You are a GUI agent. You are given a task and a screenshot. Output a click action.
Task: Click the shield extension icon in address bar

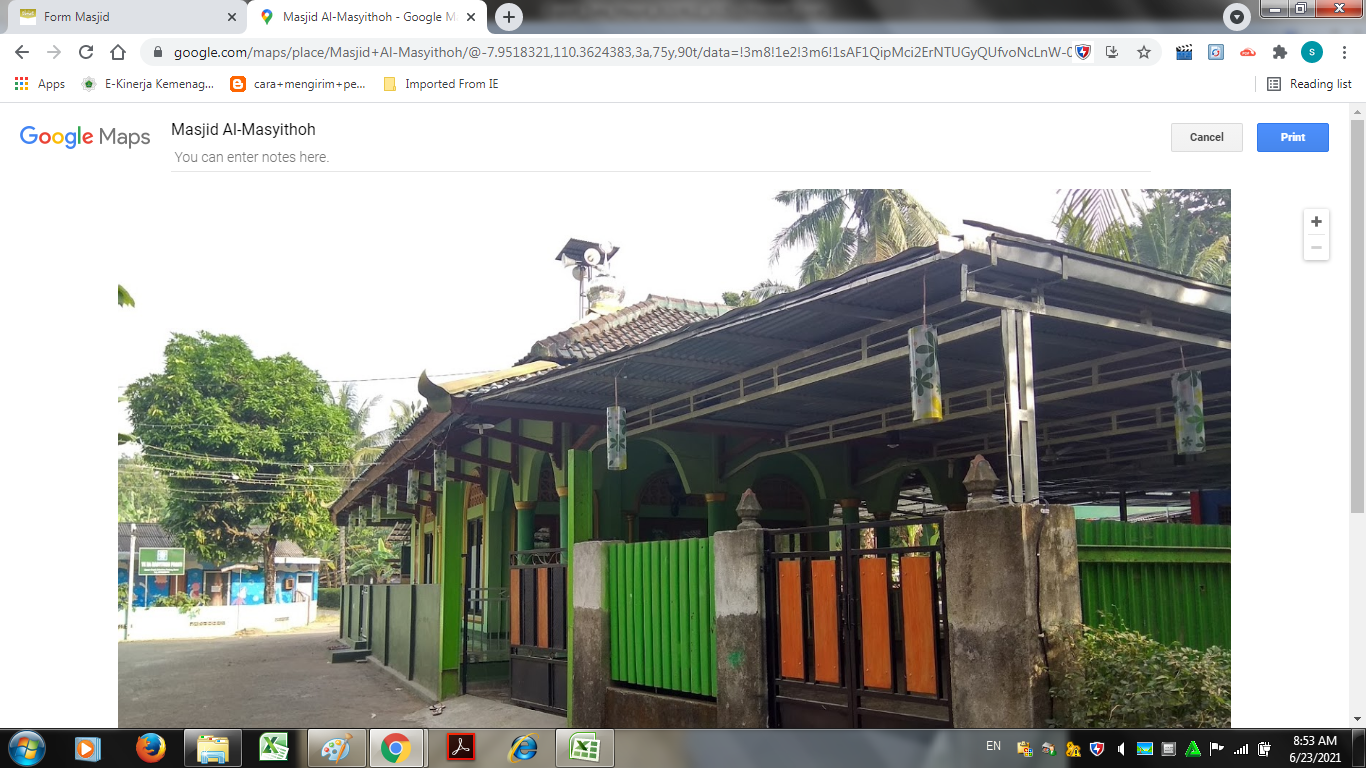[1083, 52]
